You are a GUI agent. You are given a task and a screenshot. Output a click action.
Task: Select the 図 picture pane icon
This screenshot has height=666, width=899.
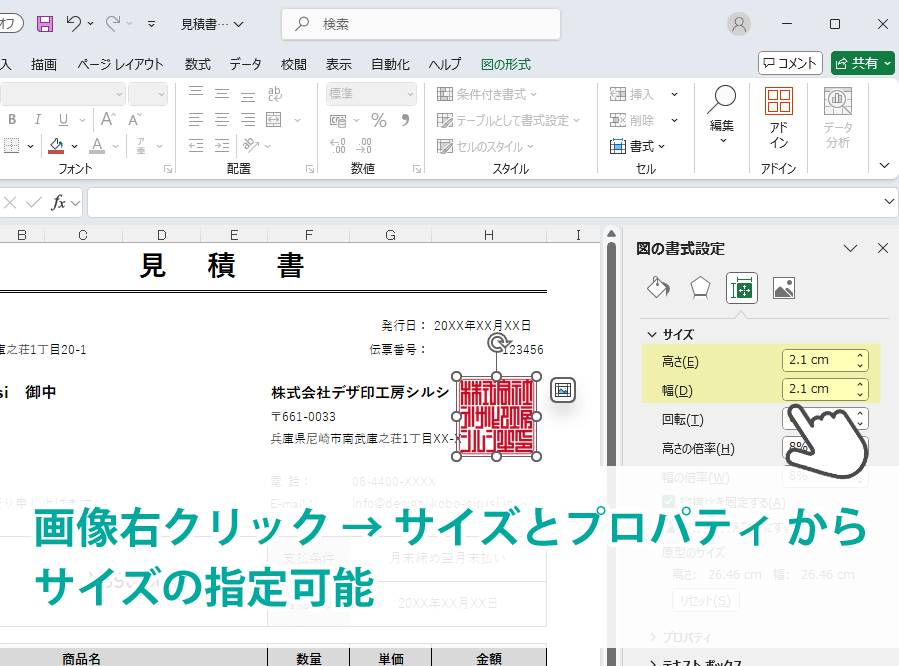click(784, 288)
